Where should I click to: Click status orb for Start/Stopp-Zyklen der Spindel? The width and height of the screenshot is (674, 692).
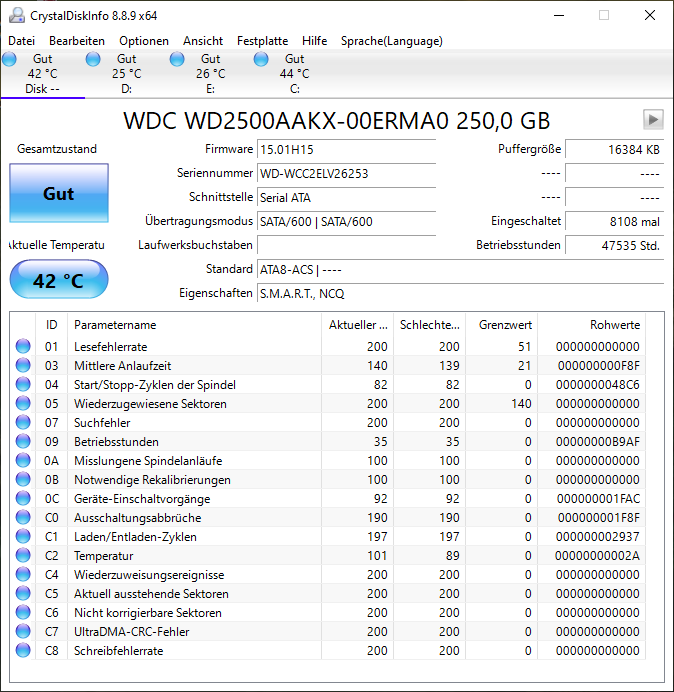coord(23,384)
